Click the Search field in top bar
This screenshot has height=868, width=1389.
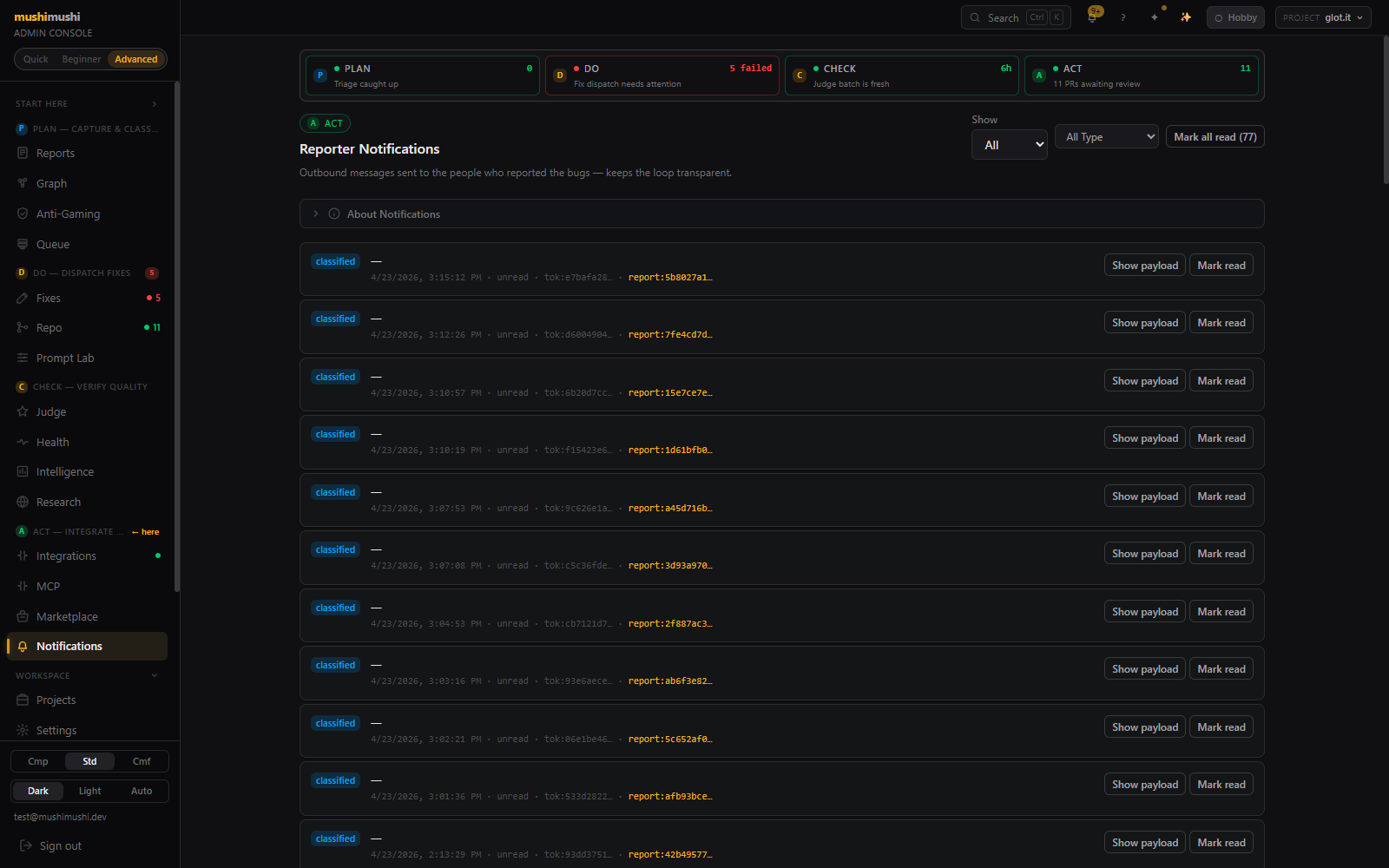[1016, 17]
